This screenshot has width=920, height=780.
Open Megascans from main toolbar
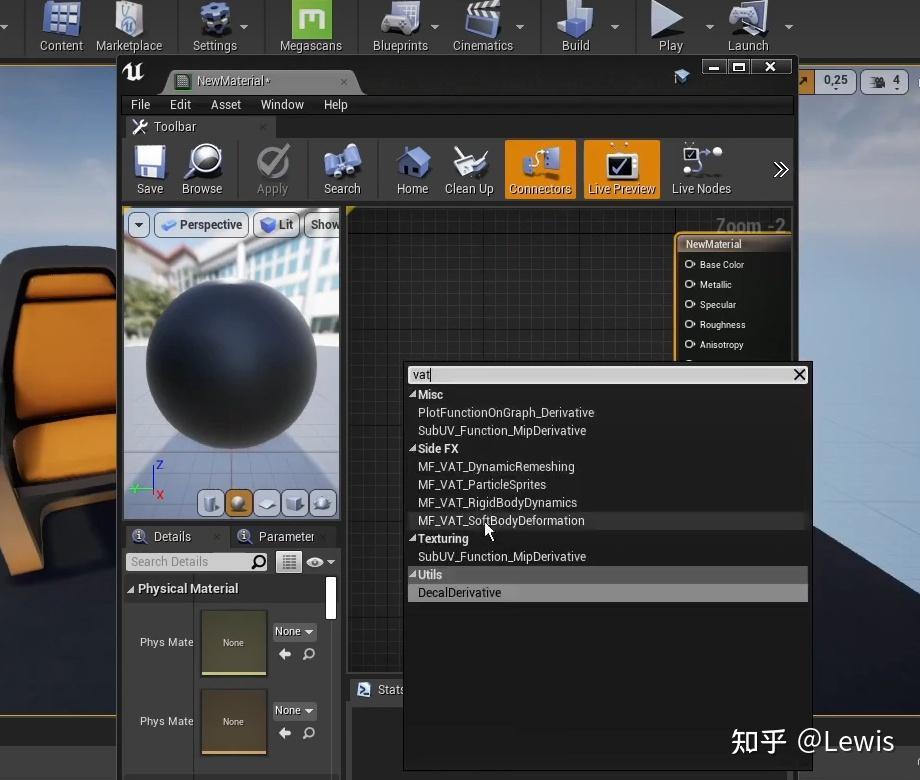(311, 27)
